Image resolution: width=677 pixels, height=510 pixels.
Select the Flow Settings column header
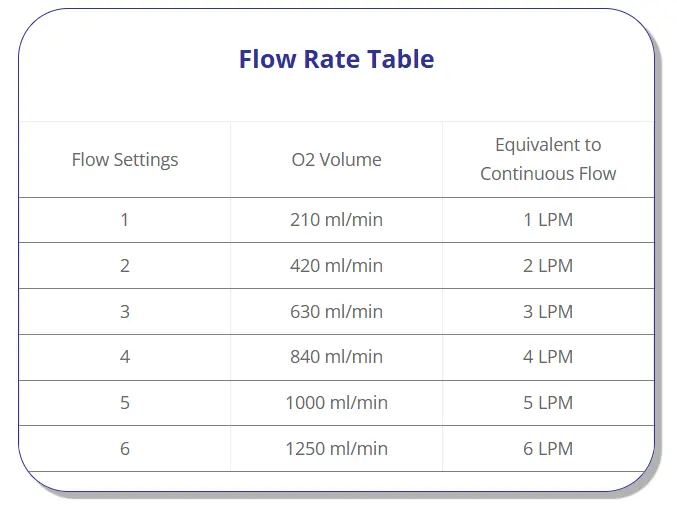(125, 160)
